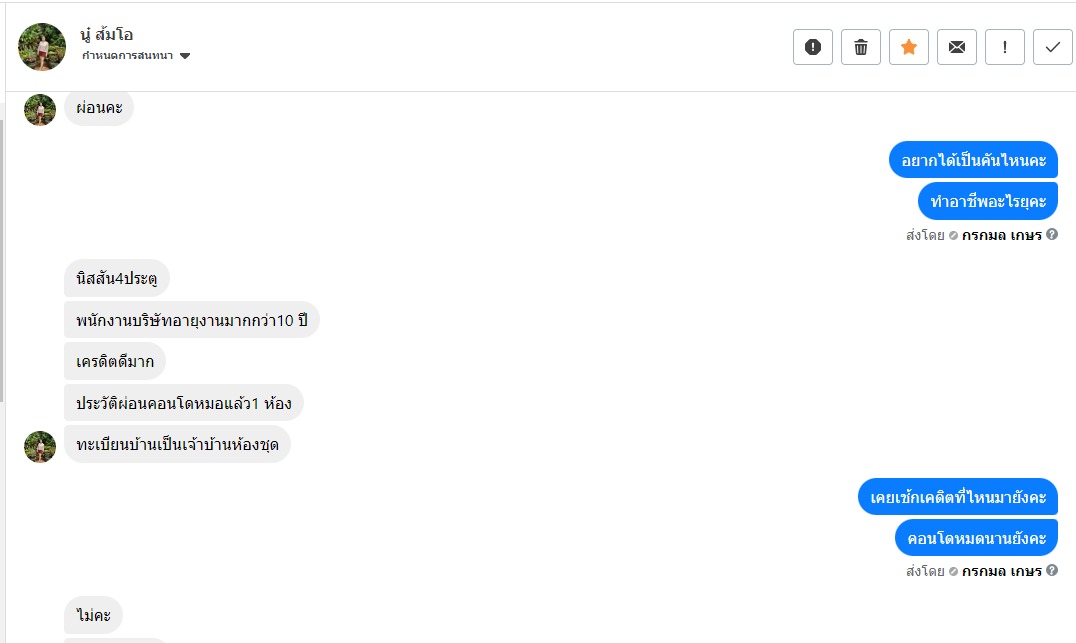Open the กำหนดการสนทนา dropdown
Screen dimensions: 1076x643
coord(128,56)
